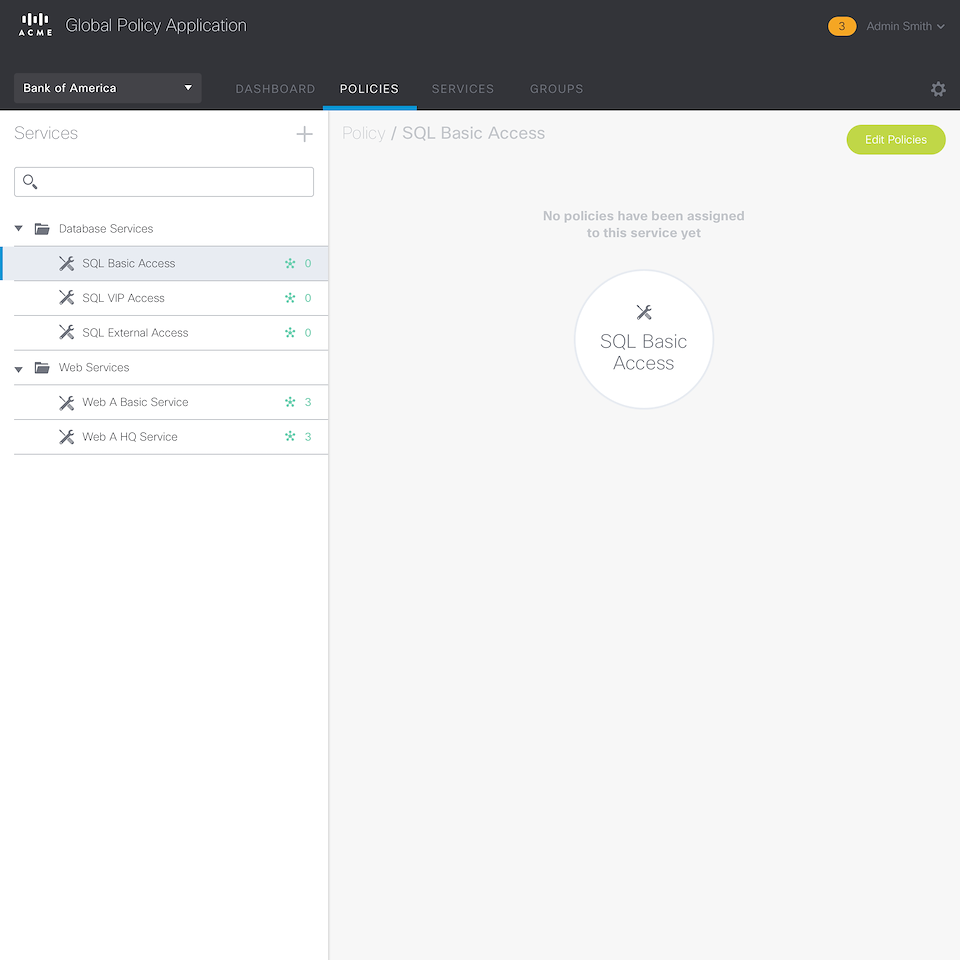Switch to the Dashboard tab

click(x=275, y=89)
